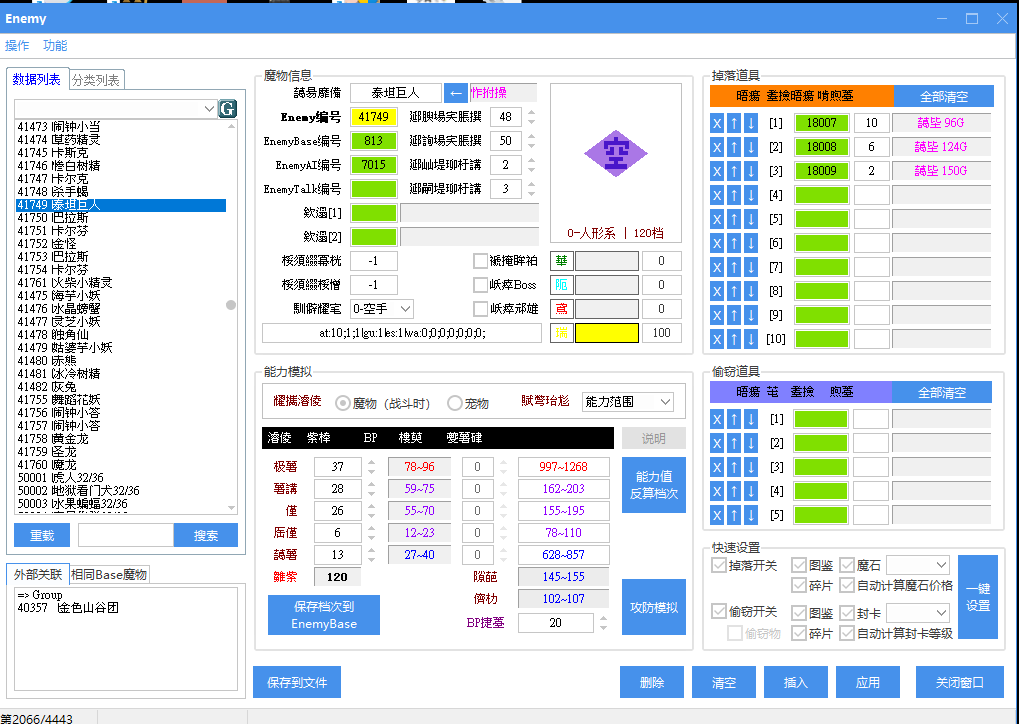Click the green EnemyBase编号 field 813
The width and height of the screenshot is (1019, 724).
[x=374, y=141]
